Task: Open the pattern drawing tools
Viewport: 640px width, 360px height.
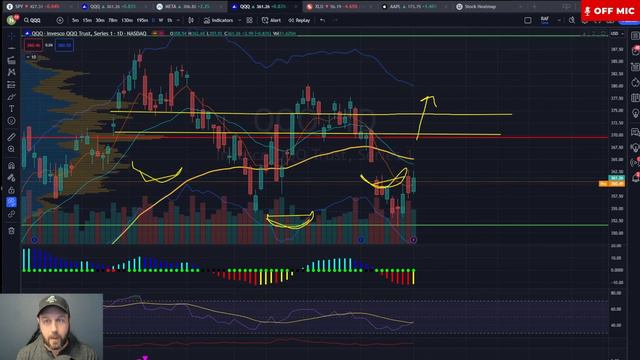Action: pyautogui.click(x=11, y=72)
